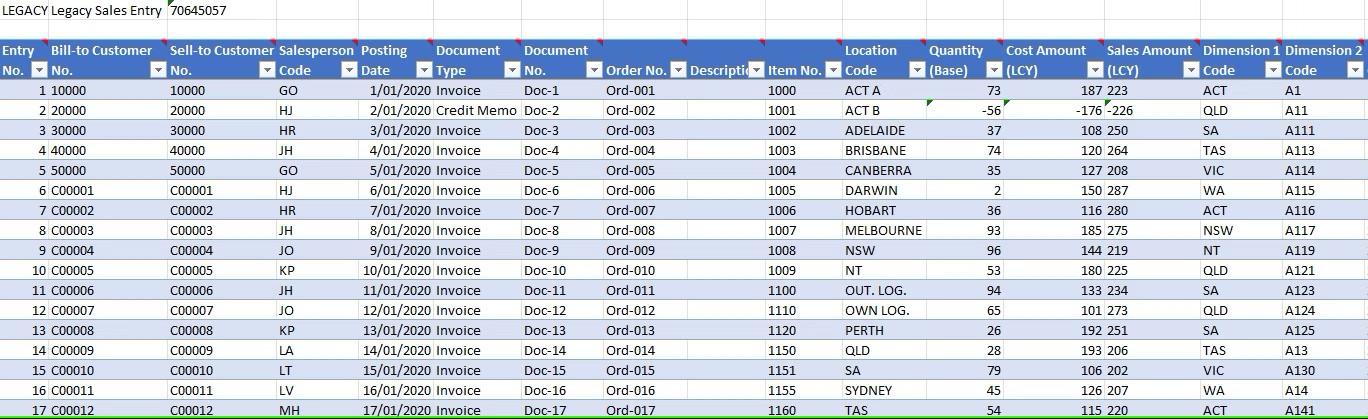1368x419 pixels.
Task: Select posting date cell '14/01/2020'
Action: point(396,350)
